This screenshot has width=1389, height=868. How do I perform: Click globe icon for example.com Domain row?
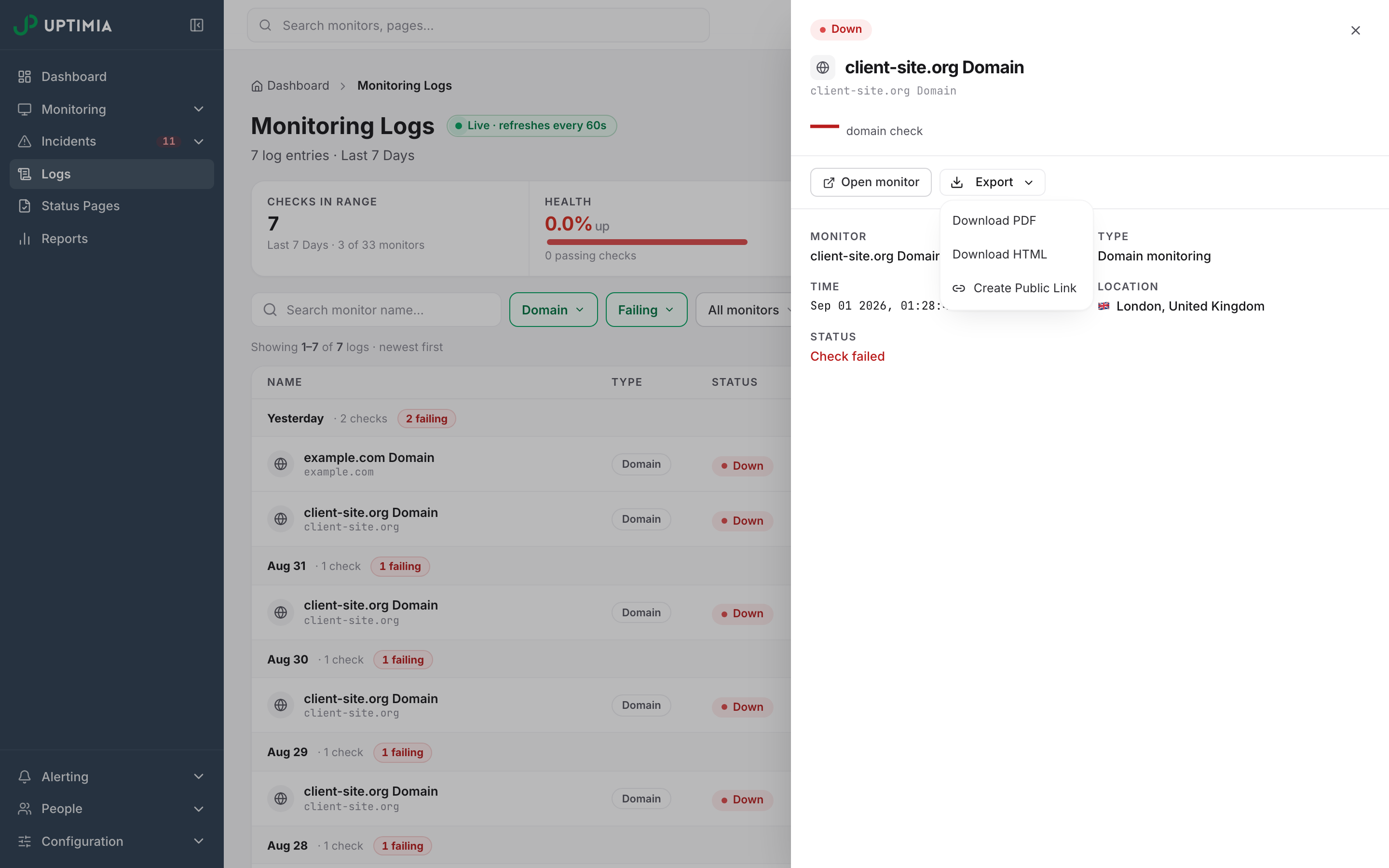(x=281, y=464)
